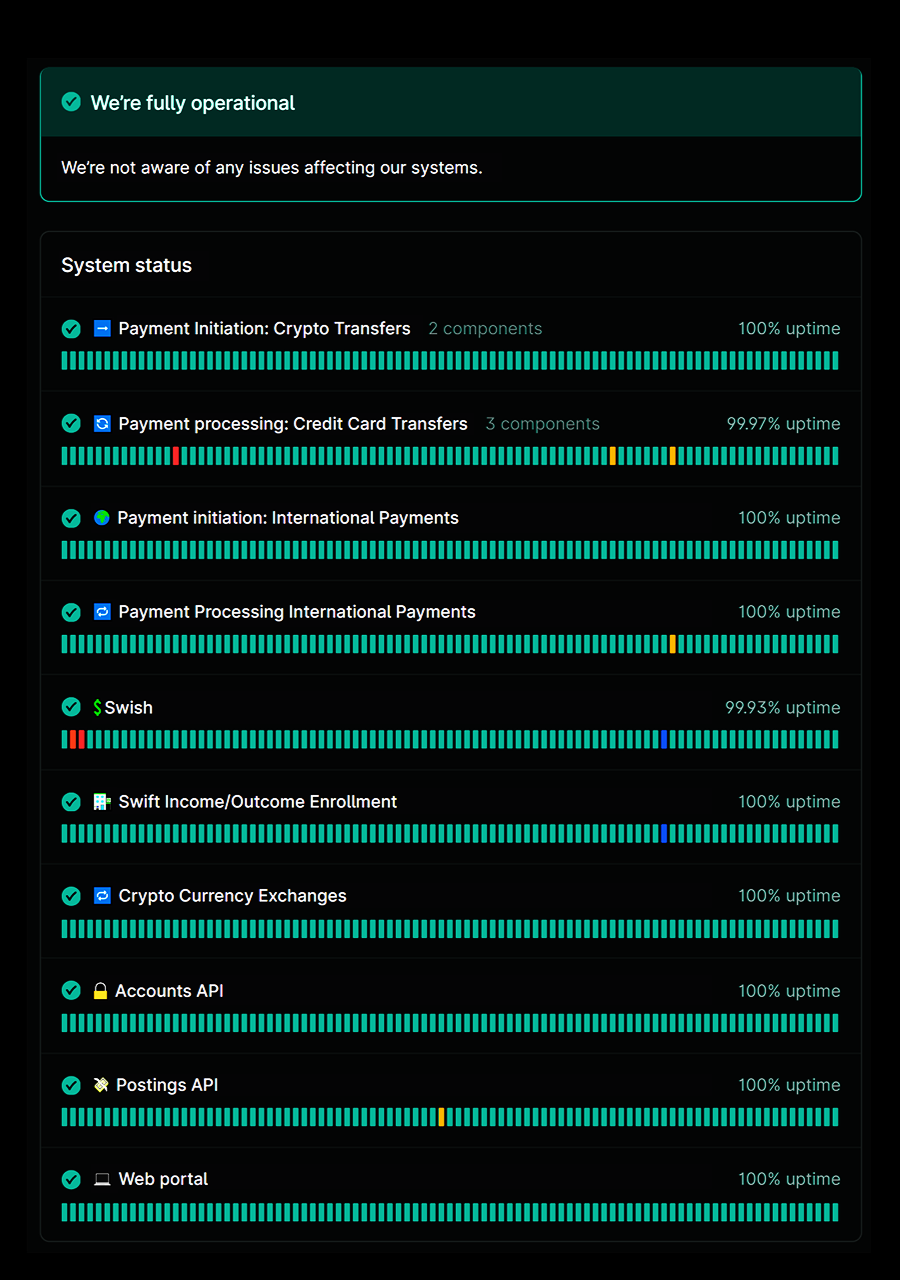The image size is (900, 1280).
Task: Click the yellow bar in Postings API timeline
Action: [x=441, y=1117]
